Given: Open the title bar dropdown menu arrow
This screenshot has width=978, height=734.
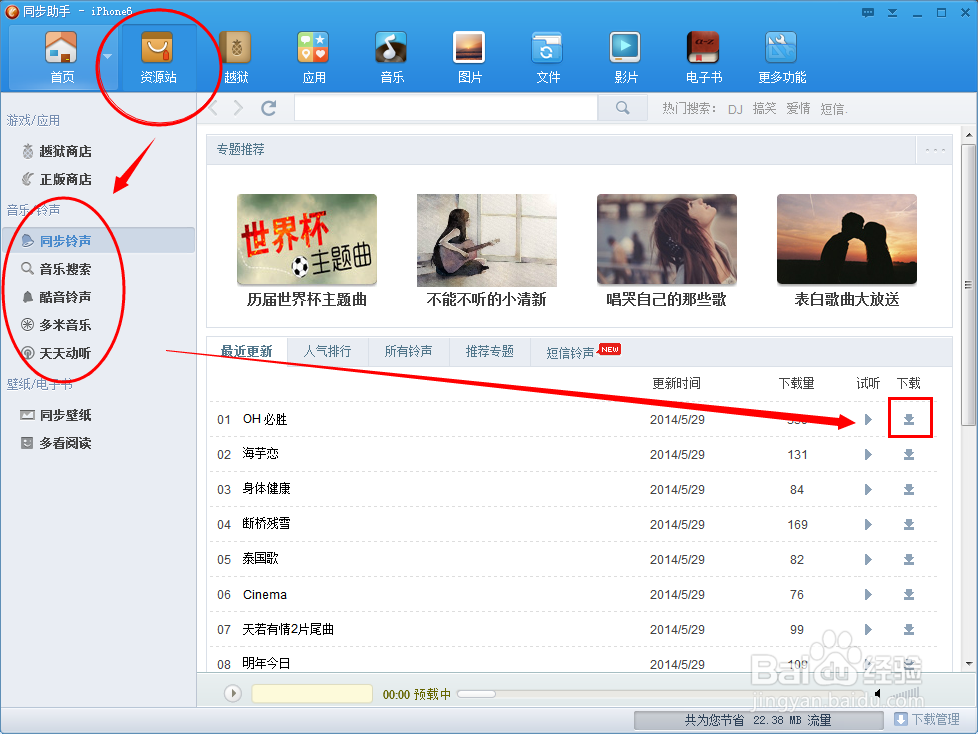Looking at the screenshot, I should [892, 12].
